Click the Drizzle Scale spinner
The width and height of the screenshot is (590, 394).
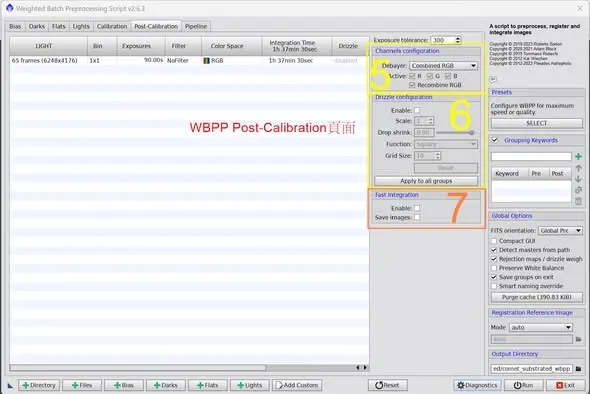[x=424, y=121]
